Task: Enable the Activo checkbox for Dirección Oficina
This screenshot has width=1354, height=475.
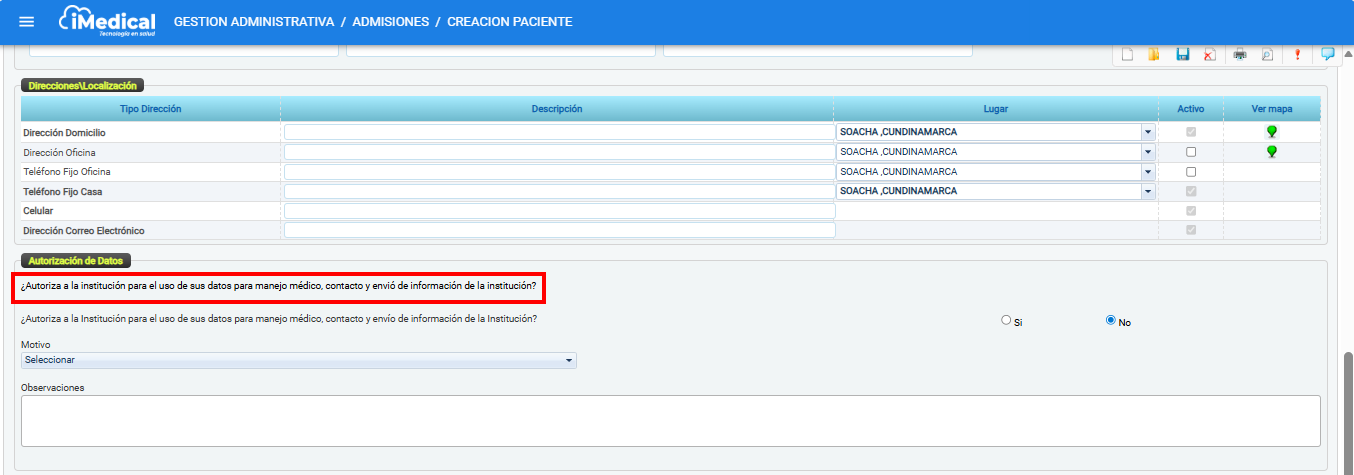Action: (x=1190, y=152)
